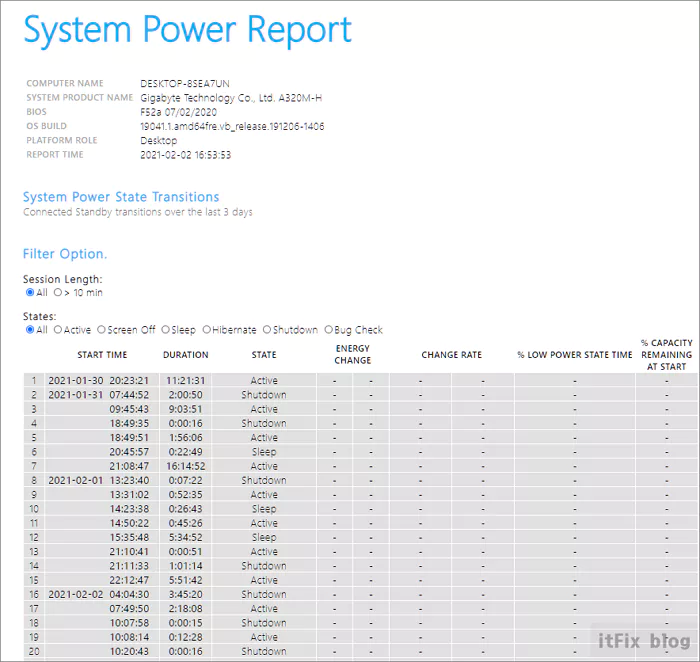
Task: Click duration 11:21:31 in row 1
Action: tap(186, 381)
